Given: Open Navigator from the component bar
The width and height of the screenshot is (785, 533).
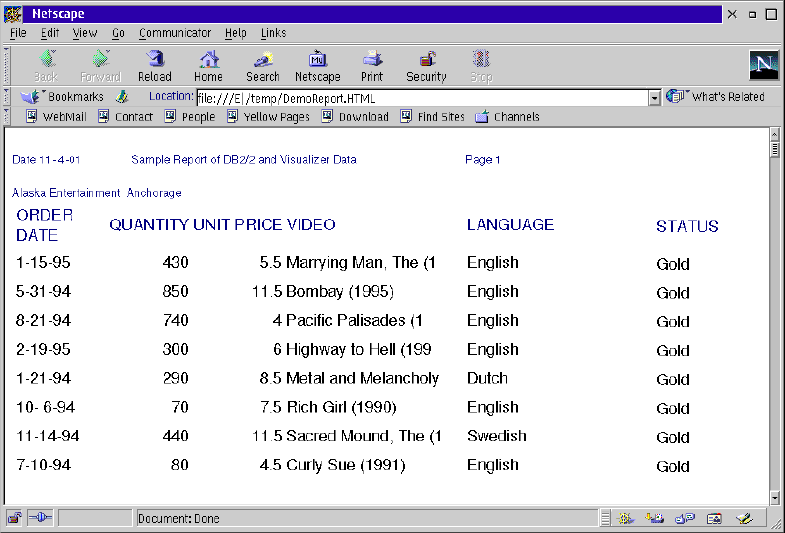Looking at the screenshot, I should pyautogui.click(x=626, y=518).
